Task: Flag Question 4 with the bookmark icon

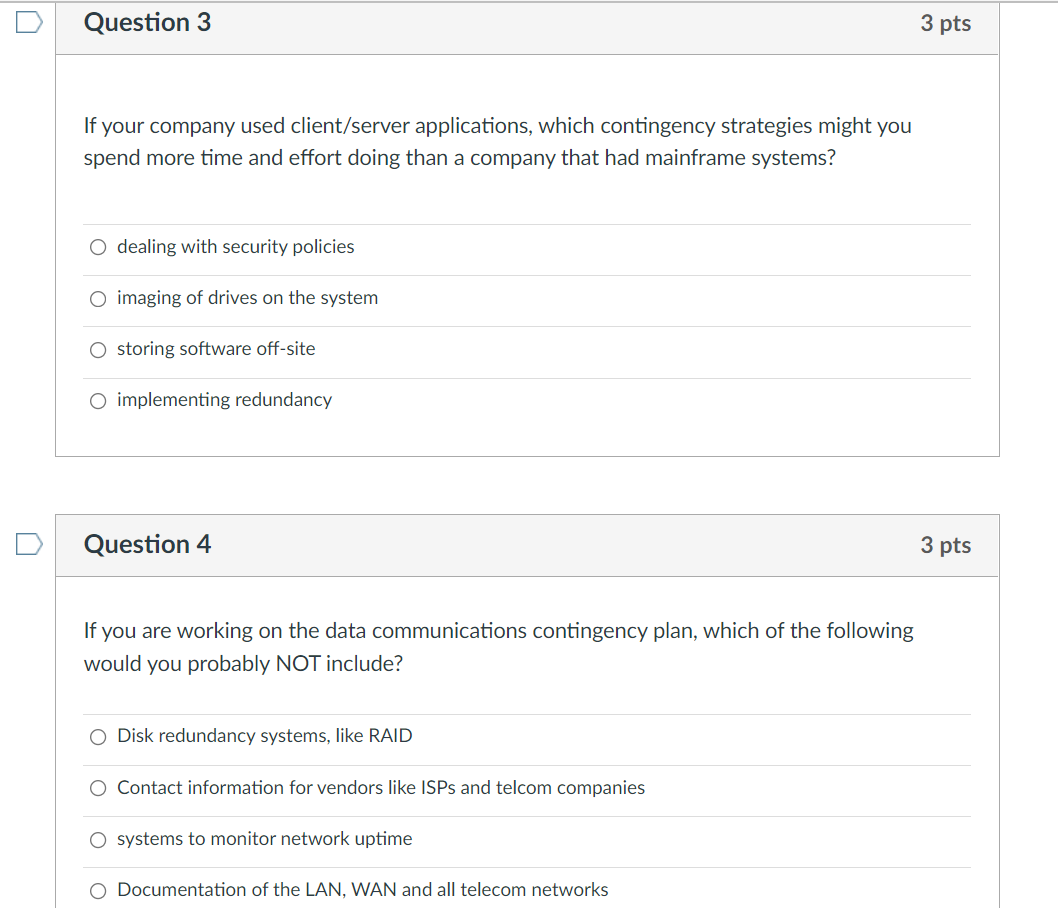Action: tap(29, 544)
